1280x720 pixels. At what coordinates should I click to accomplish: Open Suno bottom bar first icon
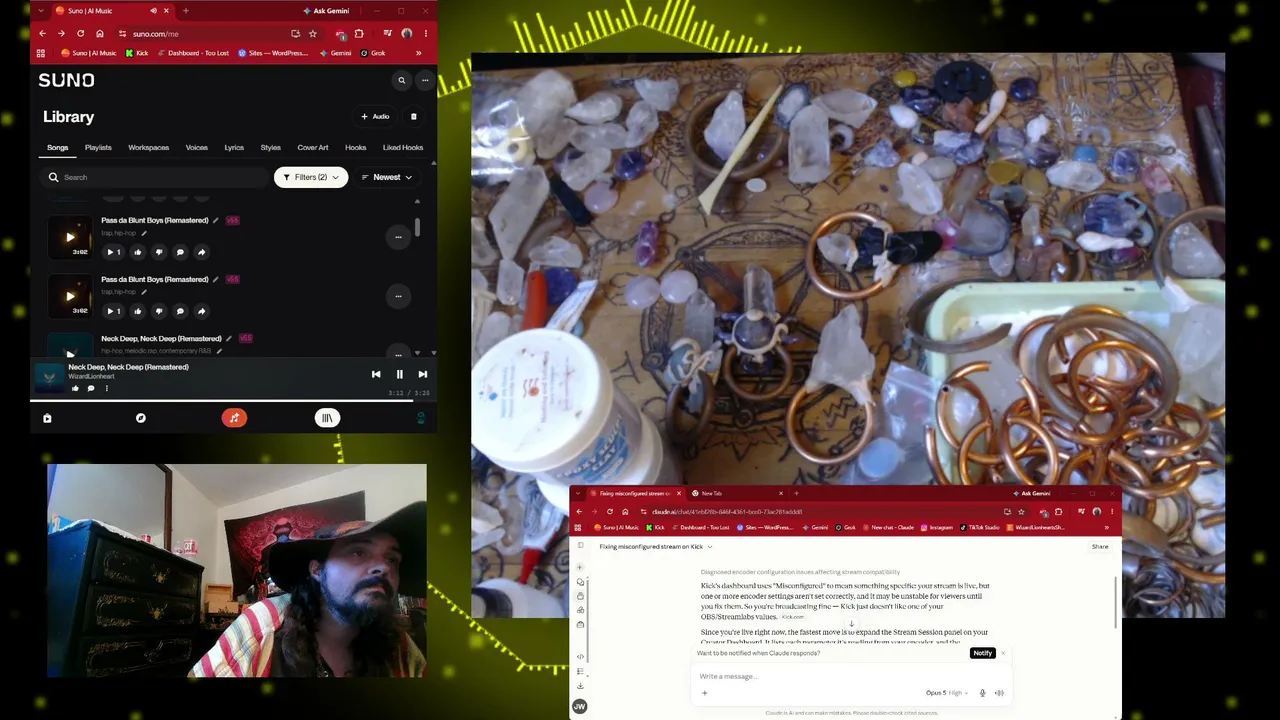pos(47,418)
